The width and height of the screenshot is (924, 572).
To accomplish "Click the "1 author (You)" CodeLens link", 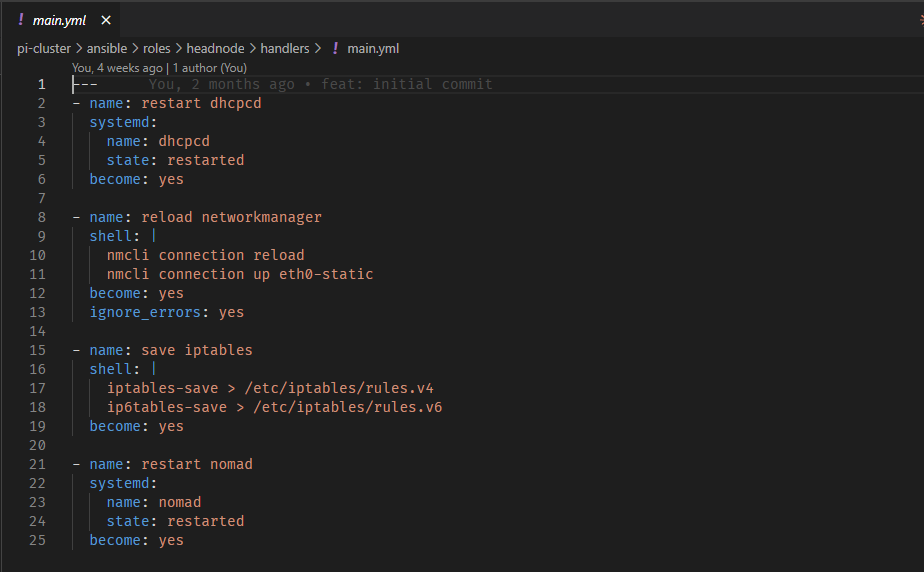I will [209, 68].
